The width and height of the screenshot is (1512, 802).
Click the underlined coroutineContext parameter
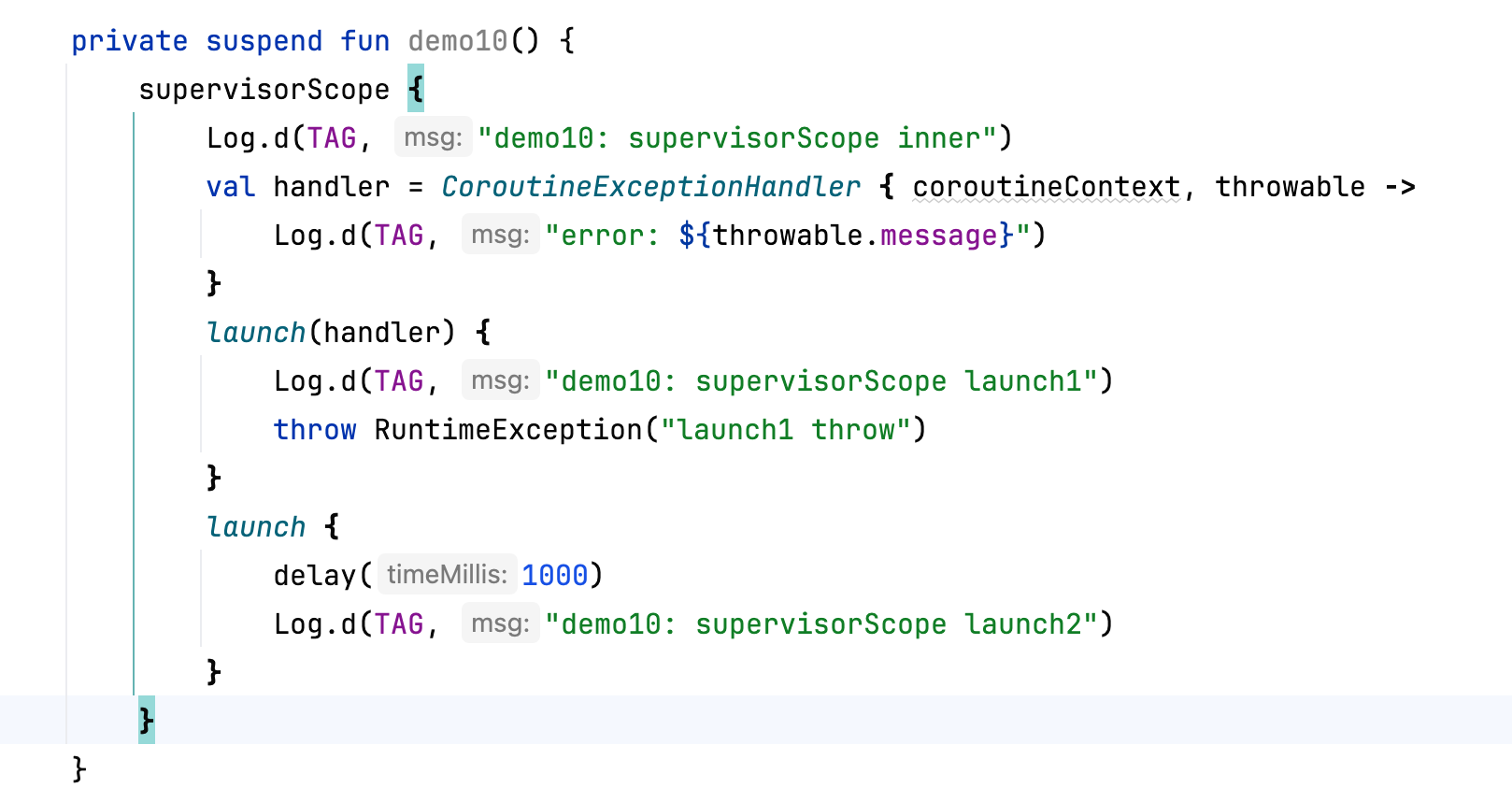tap(1046, 187)
